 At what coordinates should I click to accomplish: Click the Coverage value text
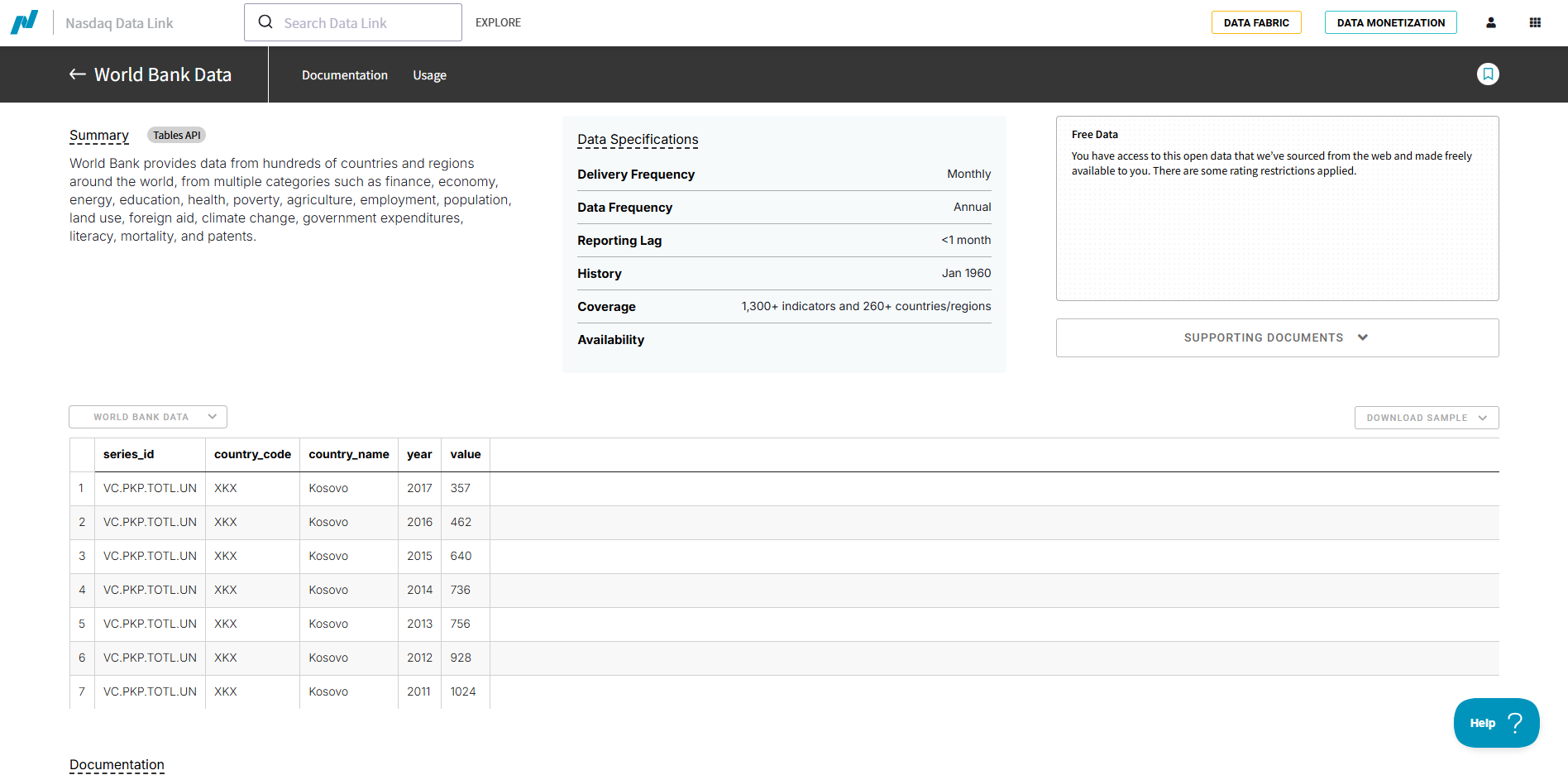tap(866, 306)
